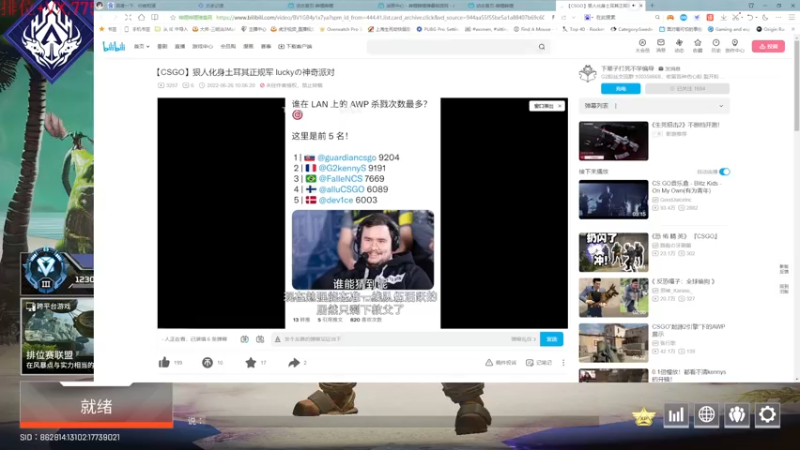
Task: Click 《反恐喵子: 全球偷狗》 title link
Action: coord(683,281)
